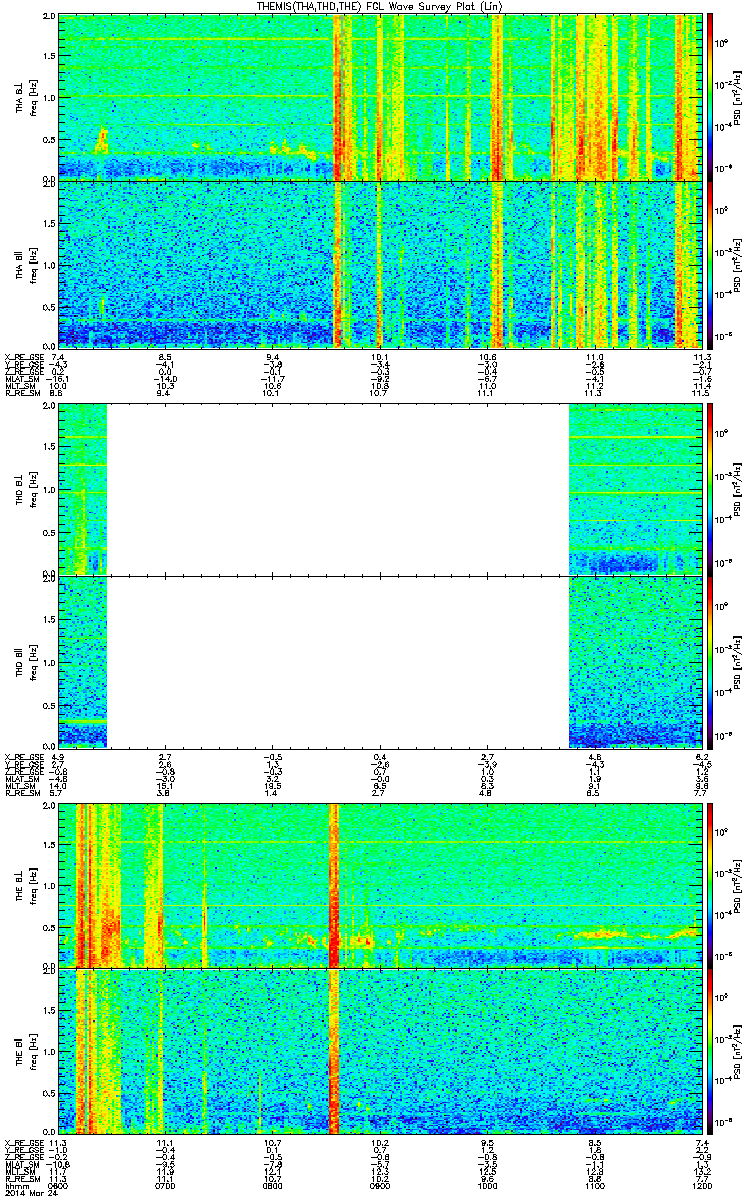The height and width of the screenshot is (1200, 750).
Task: Click the white data gap in THD B-parallel panel
Action: (338, 661)
